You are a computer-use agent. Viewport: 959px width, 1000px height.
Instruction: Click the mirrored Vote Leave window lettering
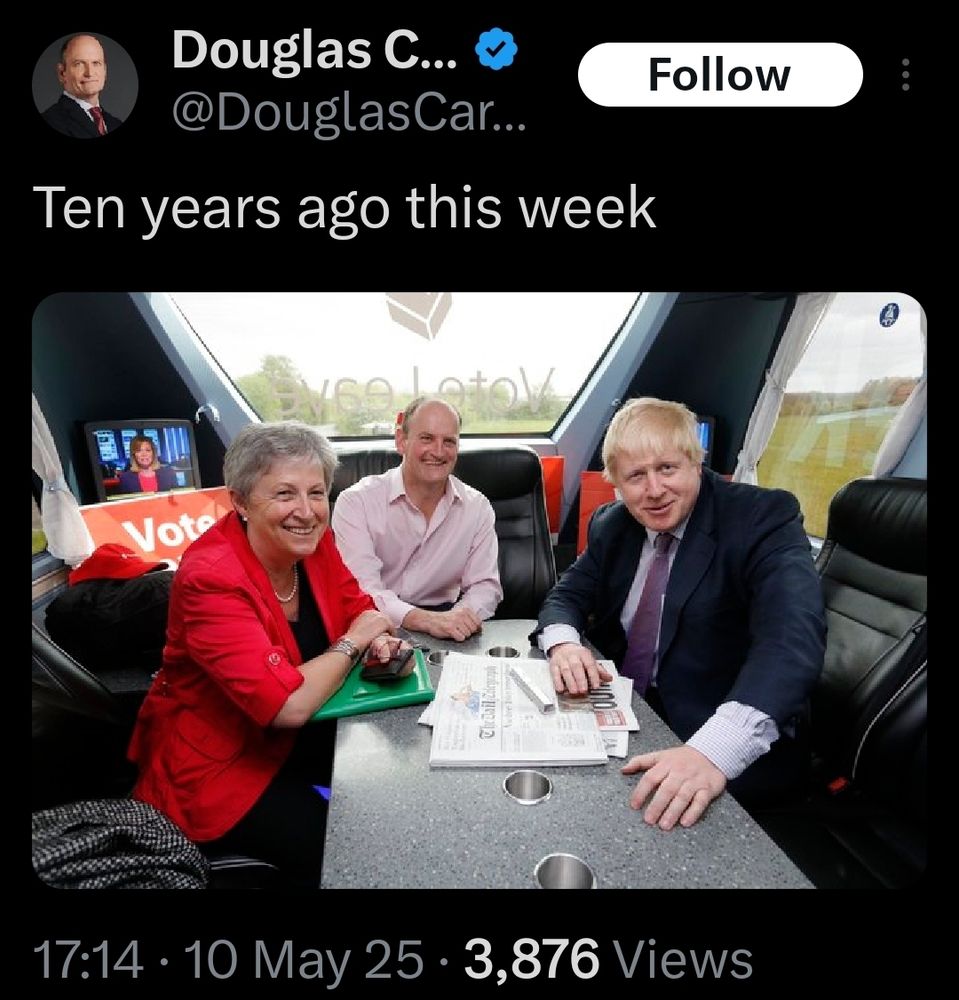click(413, 391)
